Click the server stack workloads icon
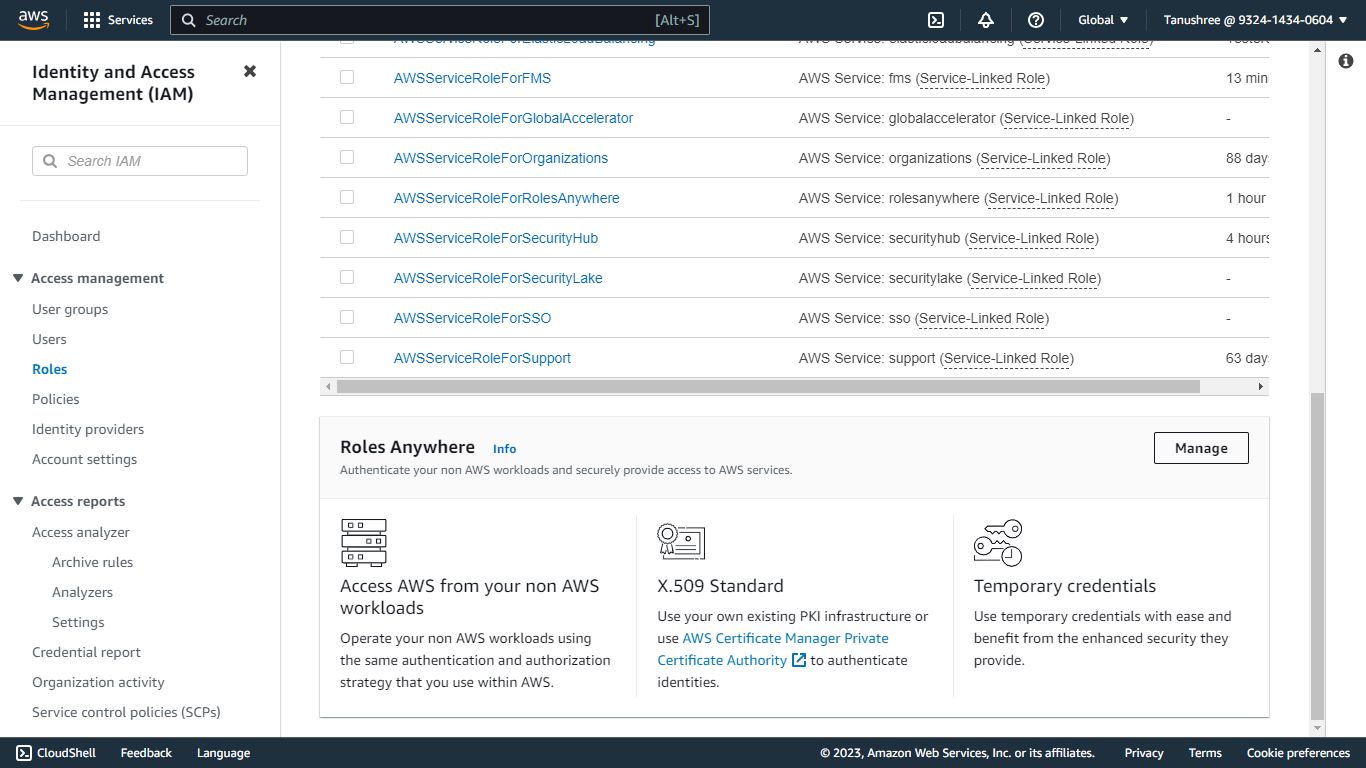The height and width of the screenshot is (768, 1366). (x=363, y=543)
